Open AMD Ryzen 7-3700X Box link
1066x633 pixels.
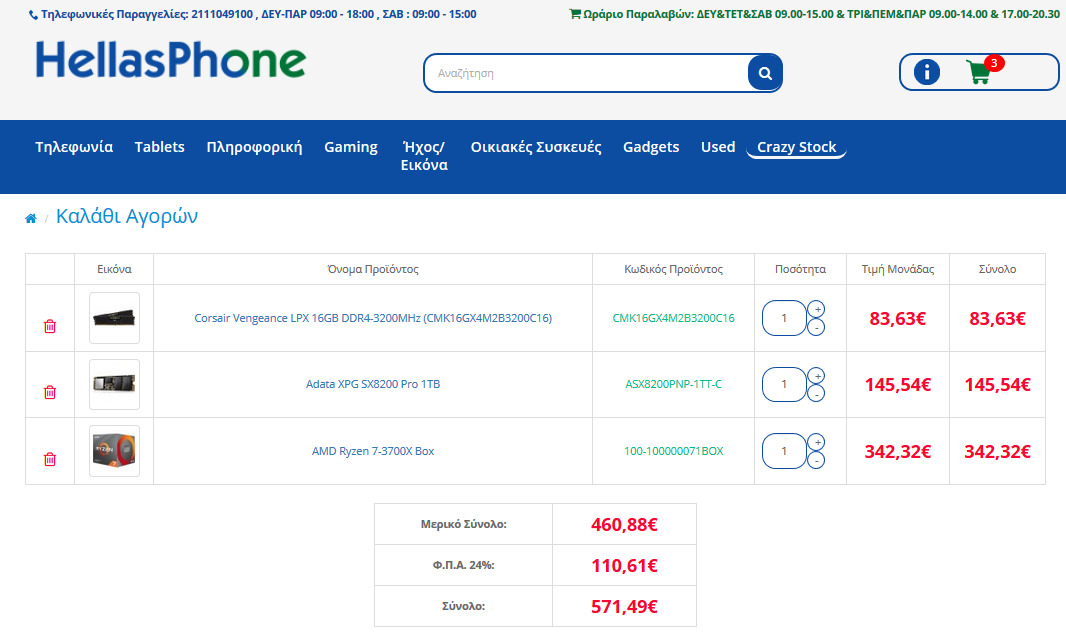click(x=373, y=451)
